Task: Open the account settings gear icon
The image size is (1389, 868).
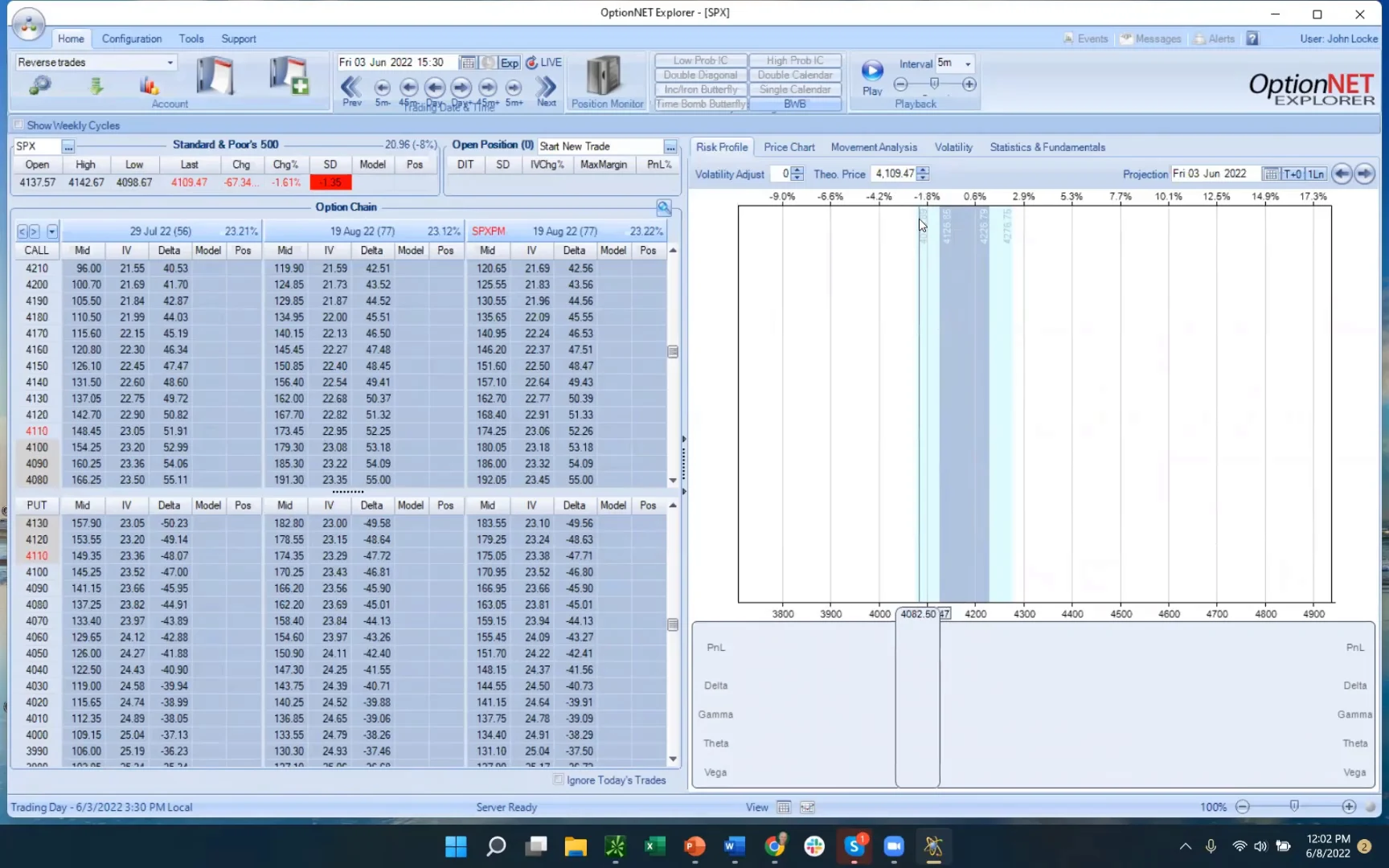Action: [x=39, y=85]
